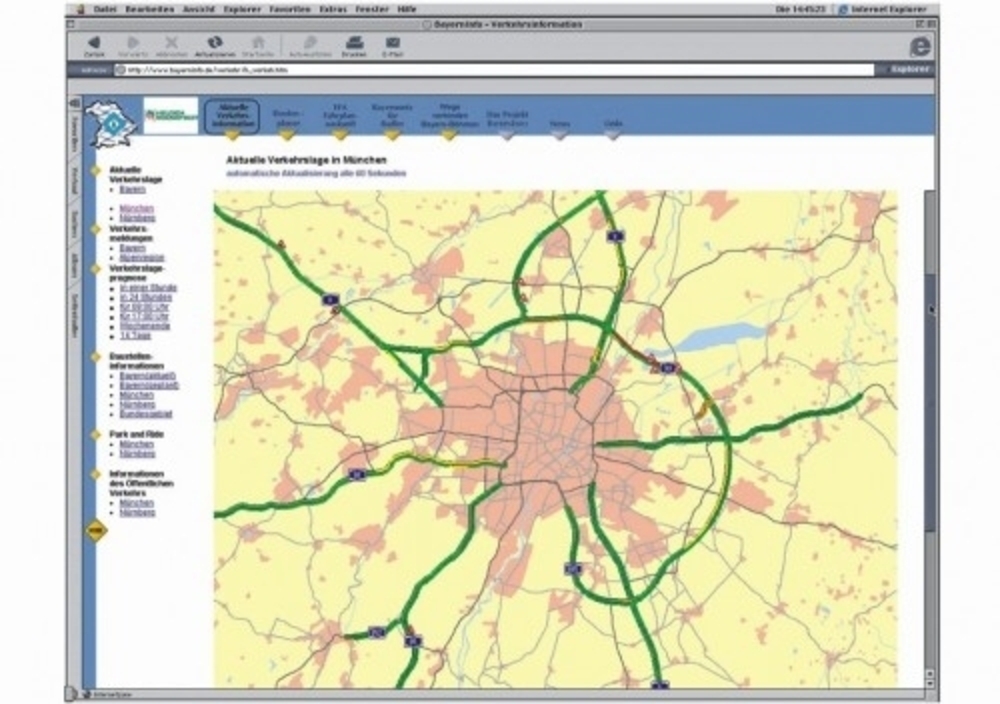Expand the News navigation arrow
The image size is (1000, 704).
(x=560, y=134)
